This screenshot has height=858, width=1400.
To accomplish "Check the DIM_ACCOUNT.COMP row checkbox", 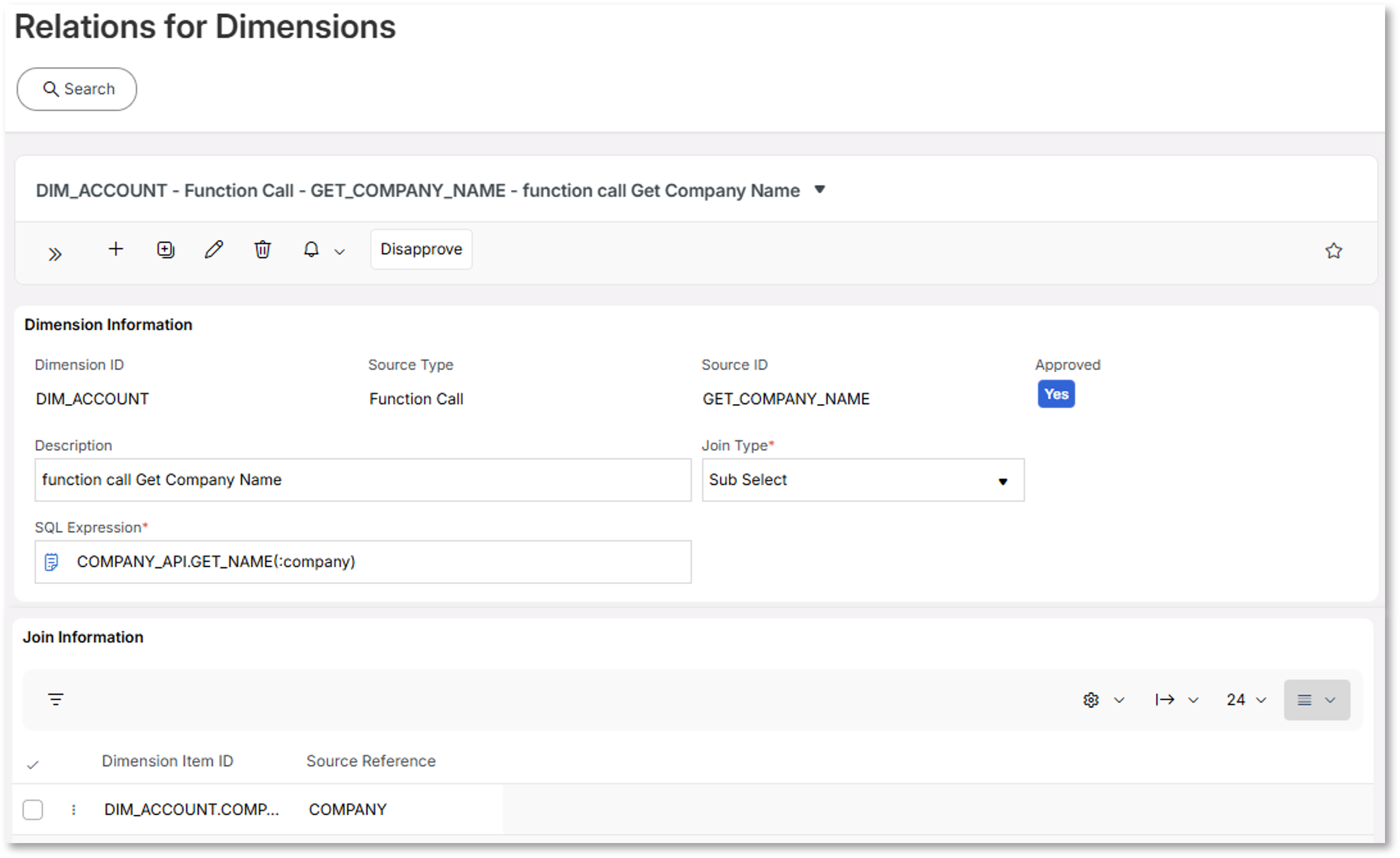I will (33, 809).
